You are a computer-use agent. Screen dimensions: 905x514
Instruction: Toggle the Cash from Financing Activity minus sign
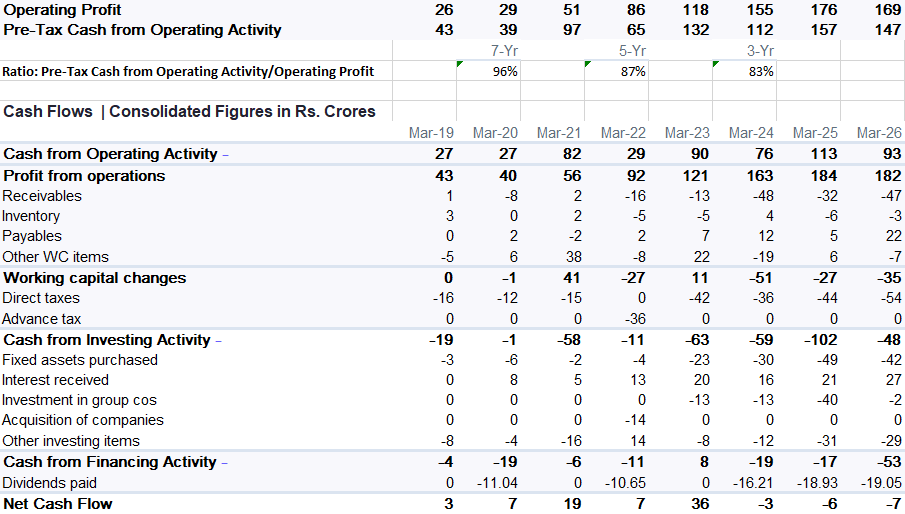(x=225, y=463)
